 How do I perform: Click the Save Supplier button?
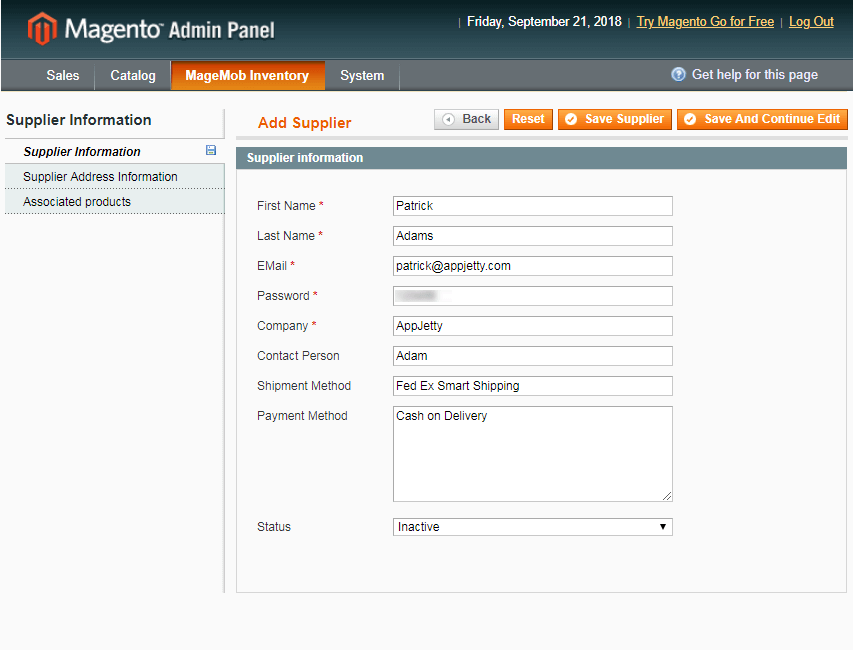pos(611,119)
